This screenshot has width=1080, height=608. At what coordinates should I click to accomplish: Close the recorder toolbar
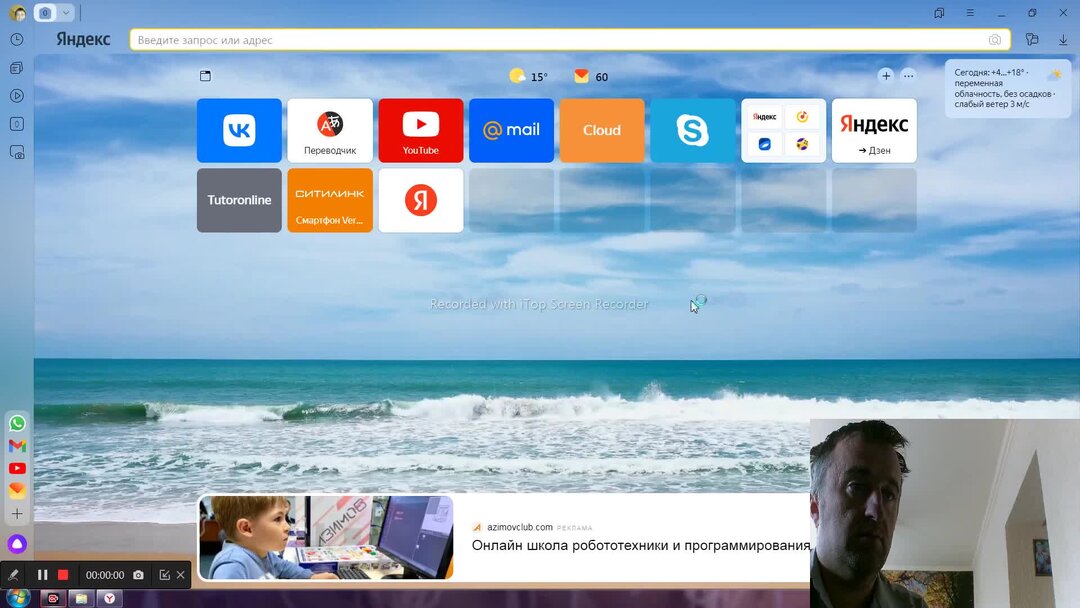coord(180,575)
